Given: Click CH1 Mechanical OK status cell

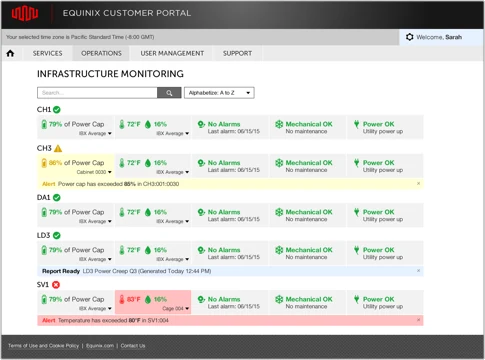Looking at the screenshot, I should [x=307, y=127].
